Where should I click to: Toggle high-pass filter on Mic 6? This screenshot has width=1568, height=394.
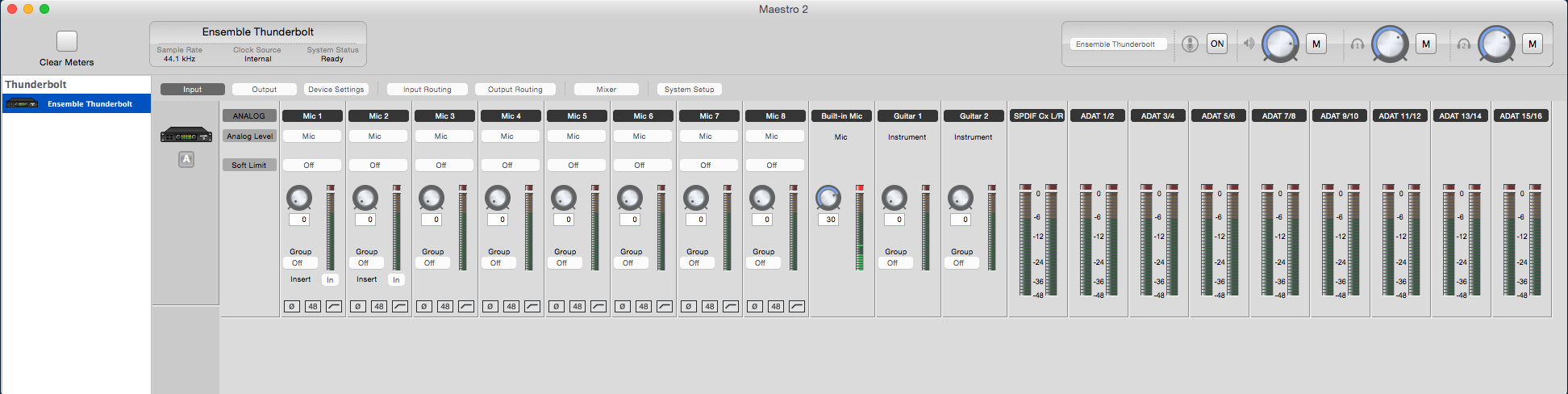point(665,307)
